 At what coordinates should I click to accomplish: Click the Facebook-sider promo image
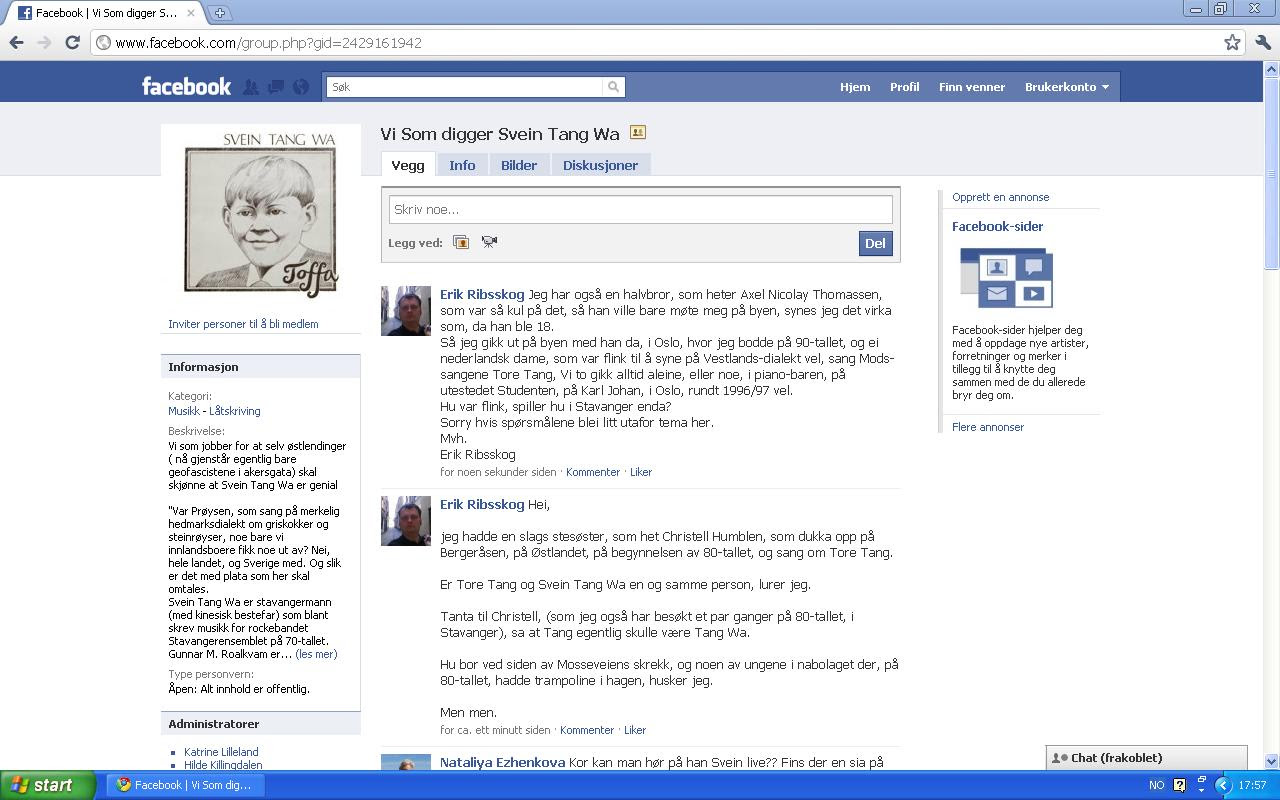click(1006, 278)
